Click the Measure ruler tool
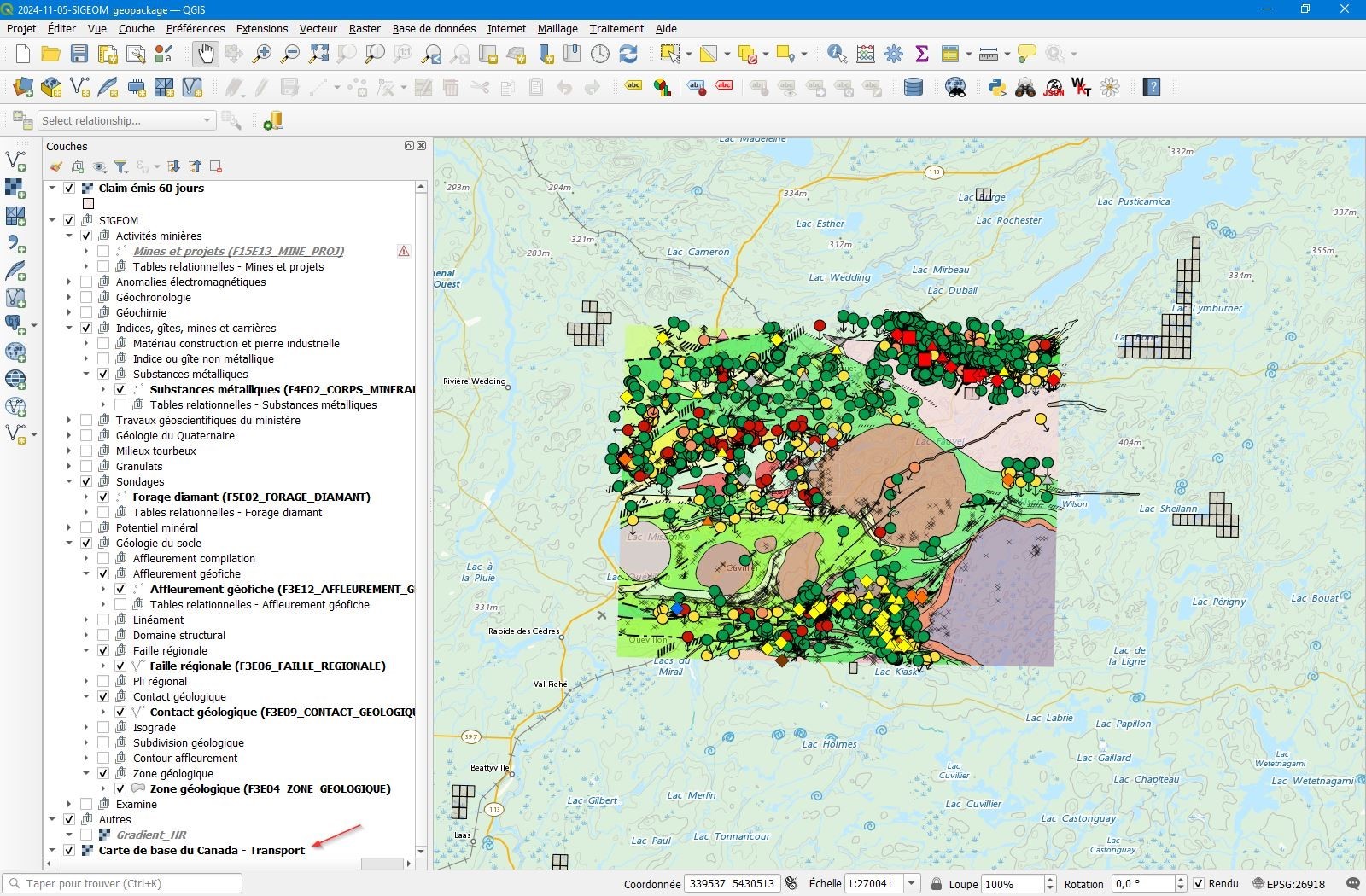The image size is (1366, 896). click(x=989, y=54)
